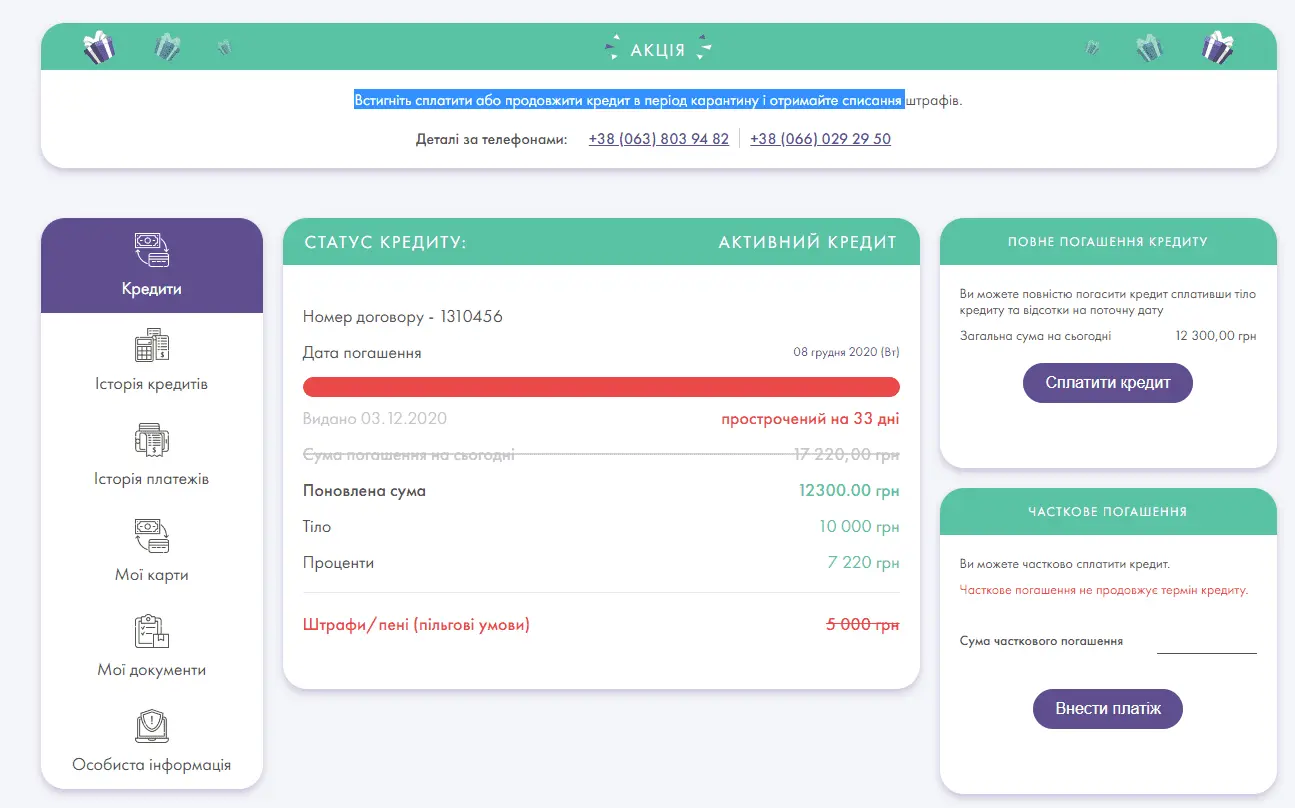
Task: Call the +38 (063) 803 94 82 link
Action: coord(658,139)
